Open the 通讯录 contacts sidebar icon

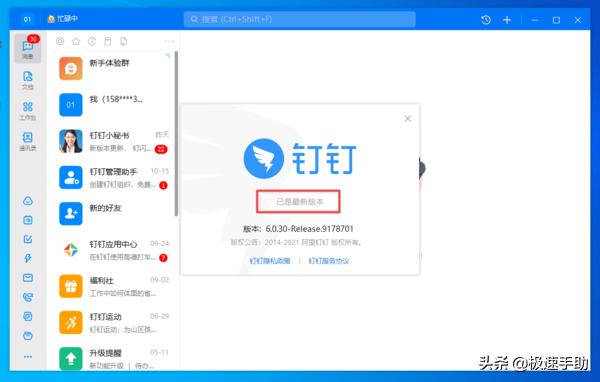pyautogui.click(x=28, y=141)
